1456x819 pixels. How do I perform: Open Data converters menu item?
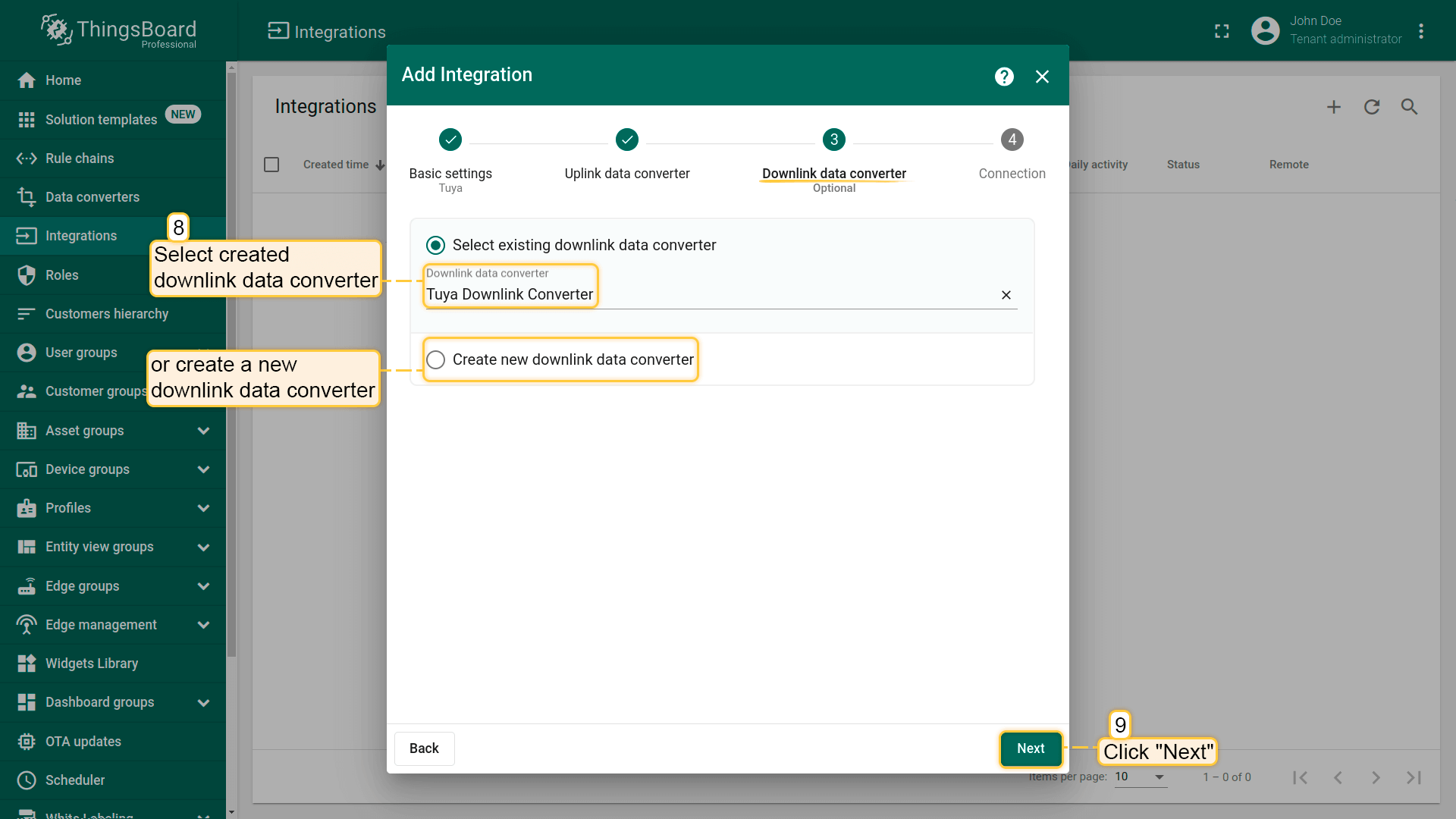(92, 197)
